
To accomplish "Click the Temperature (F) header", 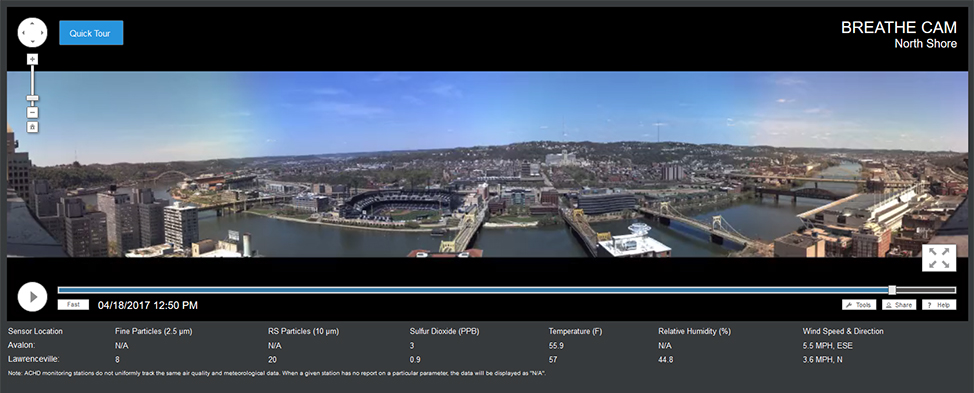I will [575, 332].
